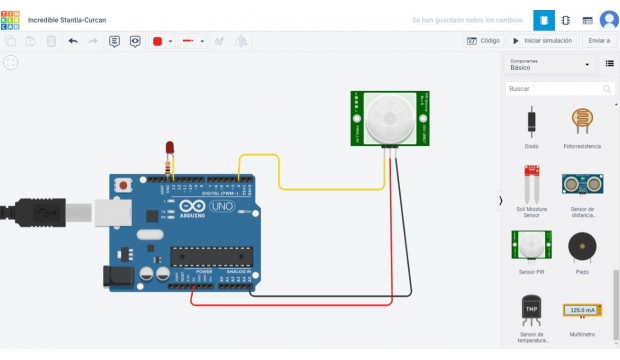Viewport: 620px width, 360px height.
Task: Toggle the components list view icon
Action: point(610,63)
